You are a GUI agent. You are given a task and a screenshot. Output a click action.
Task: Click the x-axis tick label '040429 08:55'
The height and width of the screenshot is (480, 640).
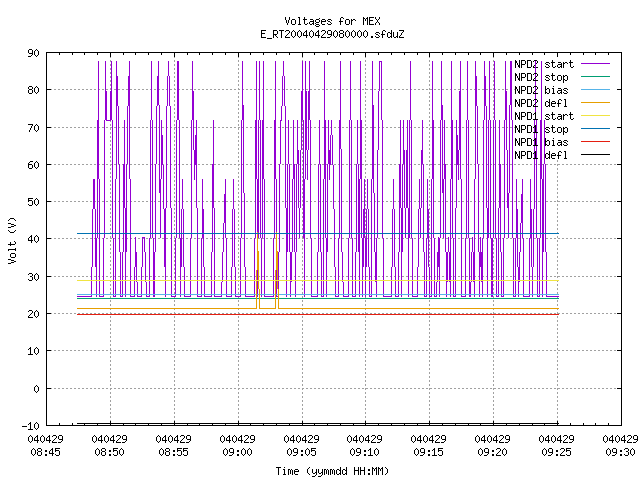pyautogui.click(x=174, y=446)
